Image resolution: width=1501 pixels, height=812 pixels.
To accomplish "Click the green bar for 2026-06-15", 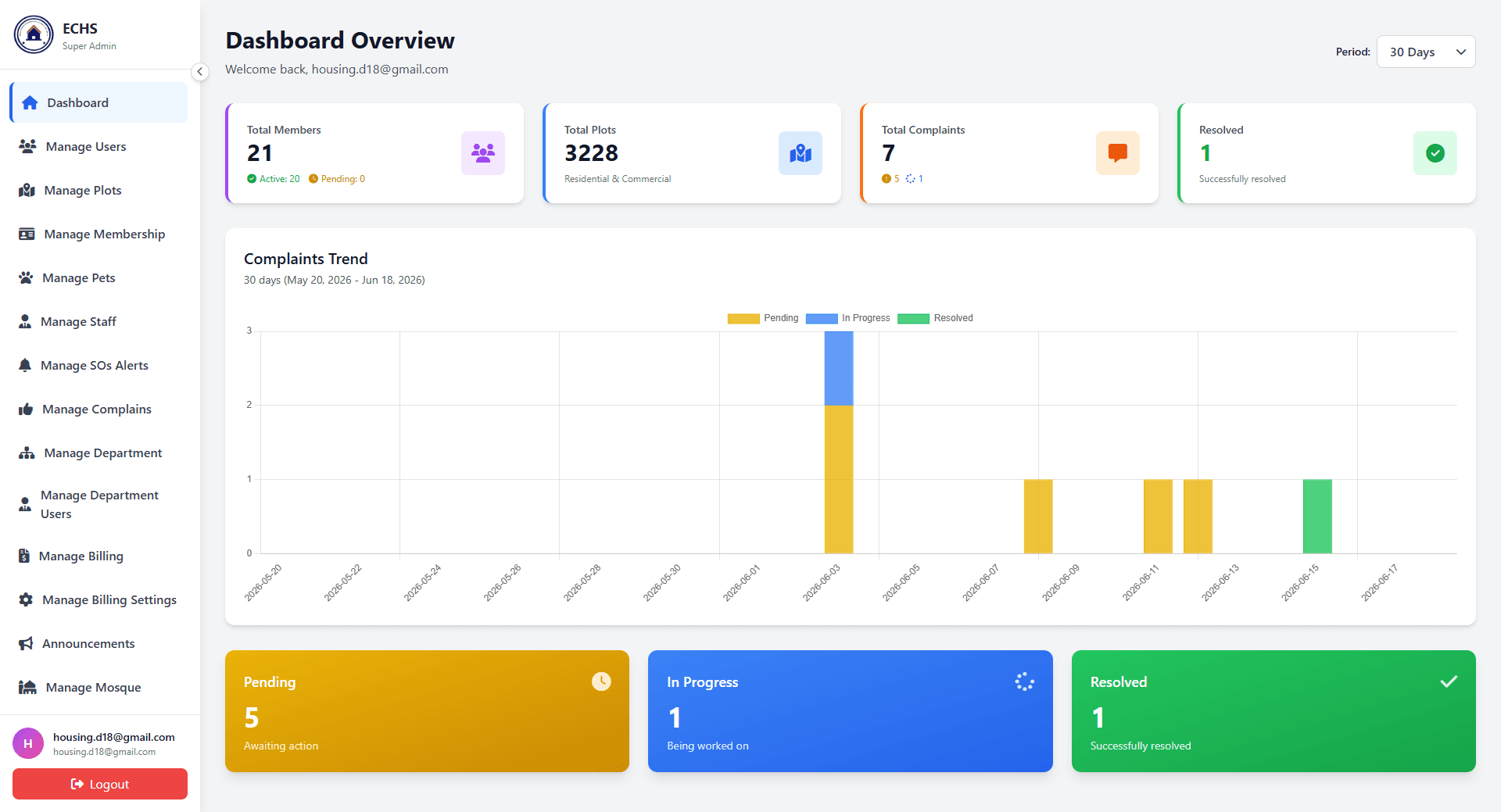I will [1317, 516].
